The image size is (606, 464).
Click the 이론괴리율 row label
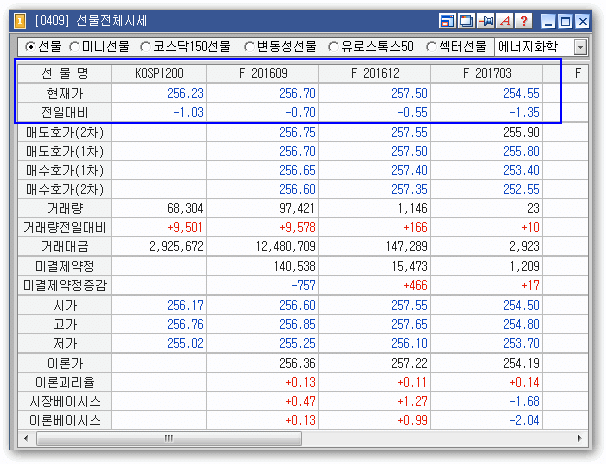[x=65, y=382]
